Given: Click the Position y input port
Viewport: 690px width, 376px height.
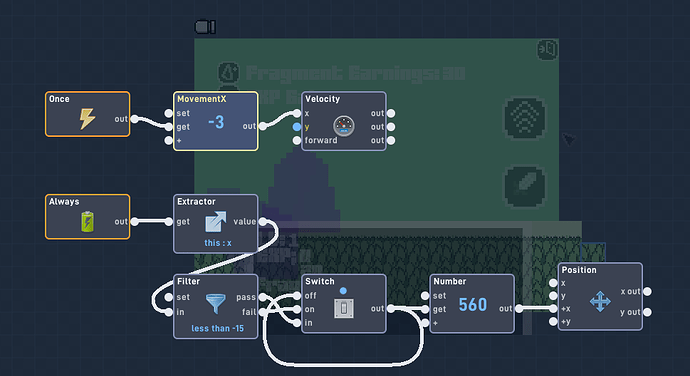Looking at the screenshot, I should pyautogui.click(x=553, y=296).
